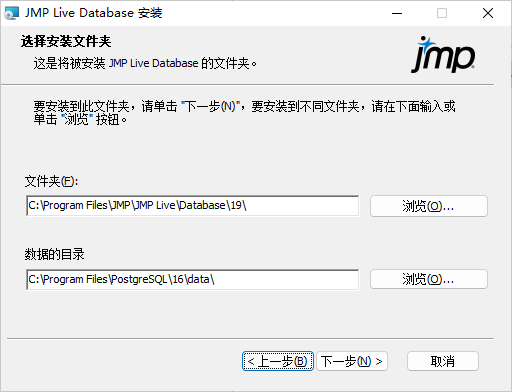This screenshot has width=512, height=392.
Task: Click the instruction text starting with 要安装到此文件夹
Action: tap(244, 113)
